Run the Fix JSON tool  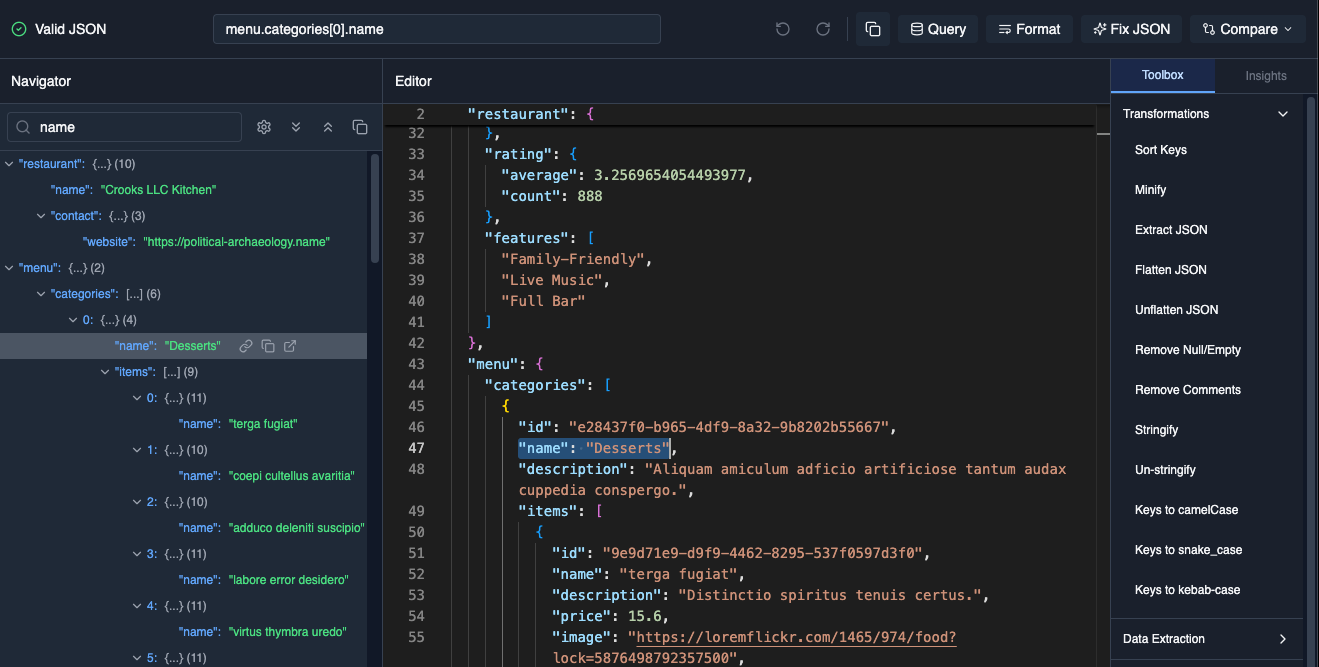1131,29
